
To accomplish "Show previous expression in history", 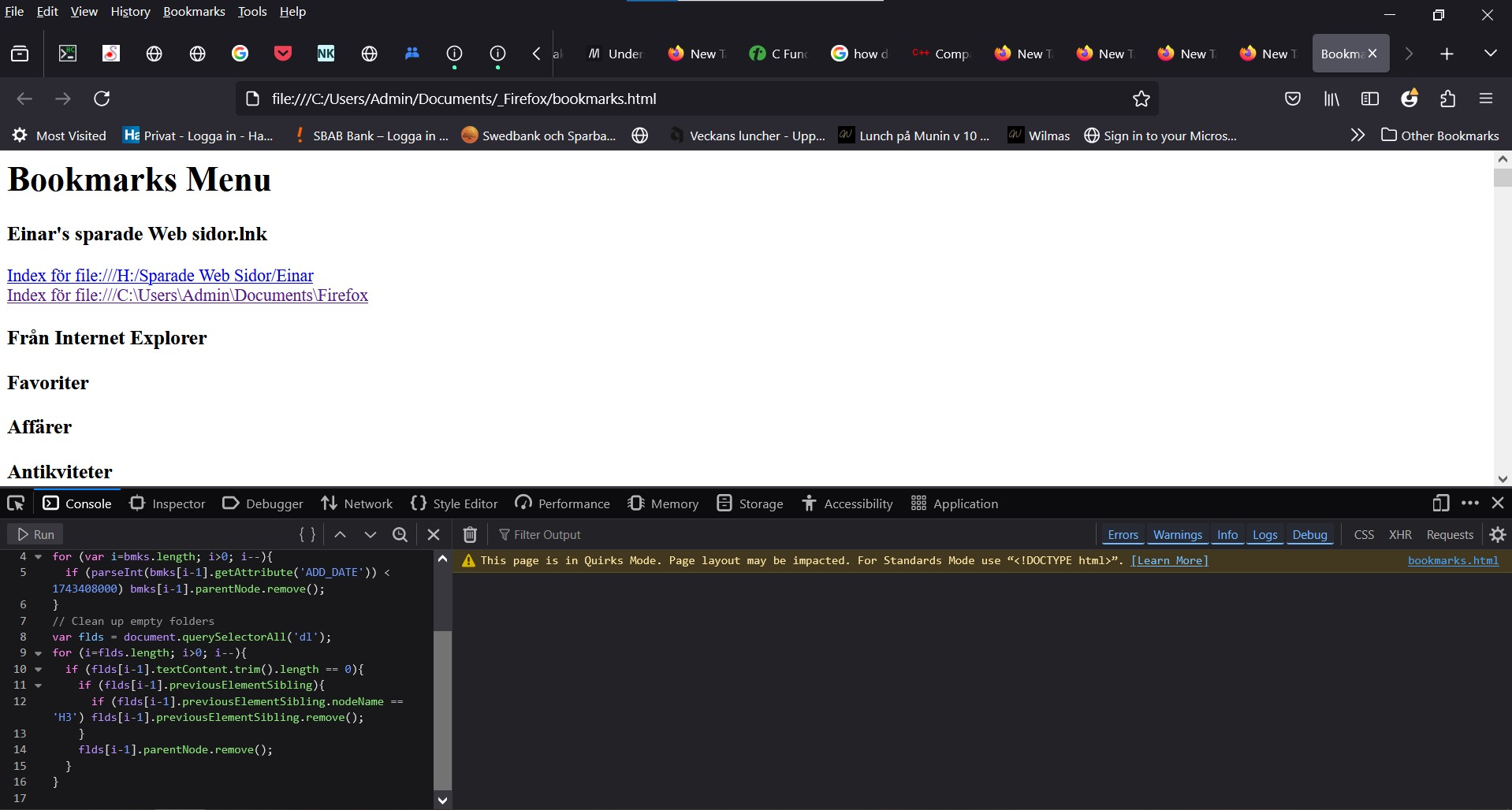I will (340, 534).
